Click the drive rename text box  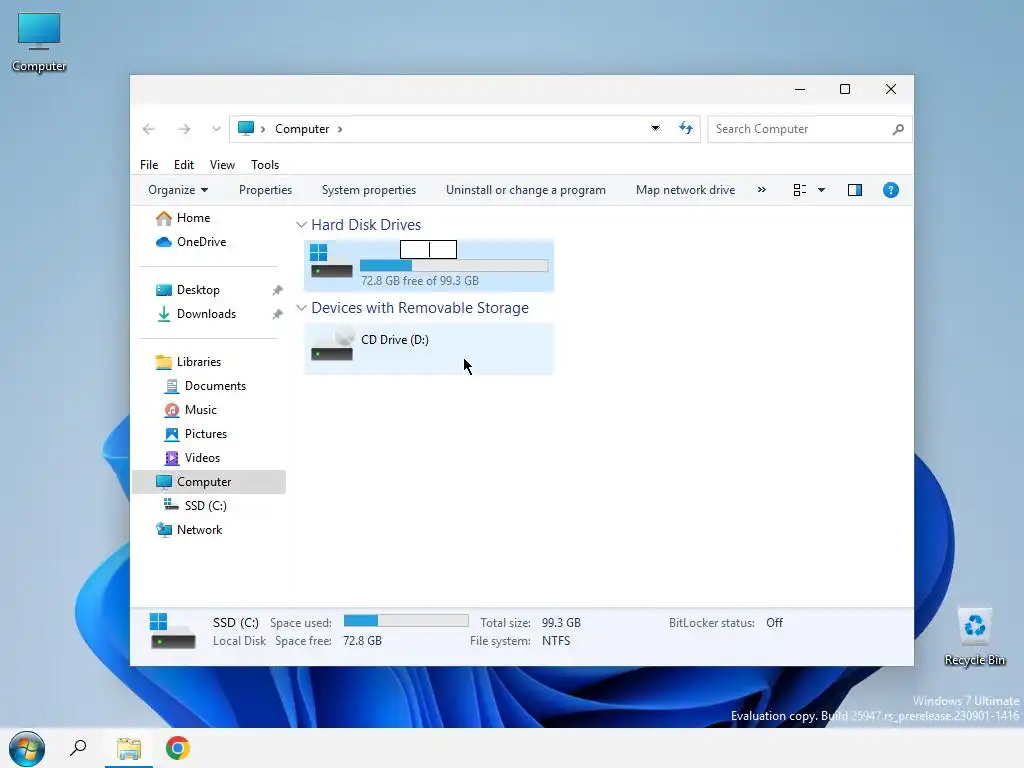pos(428,249)
